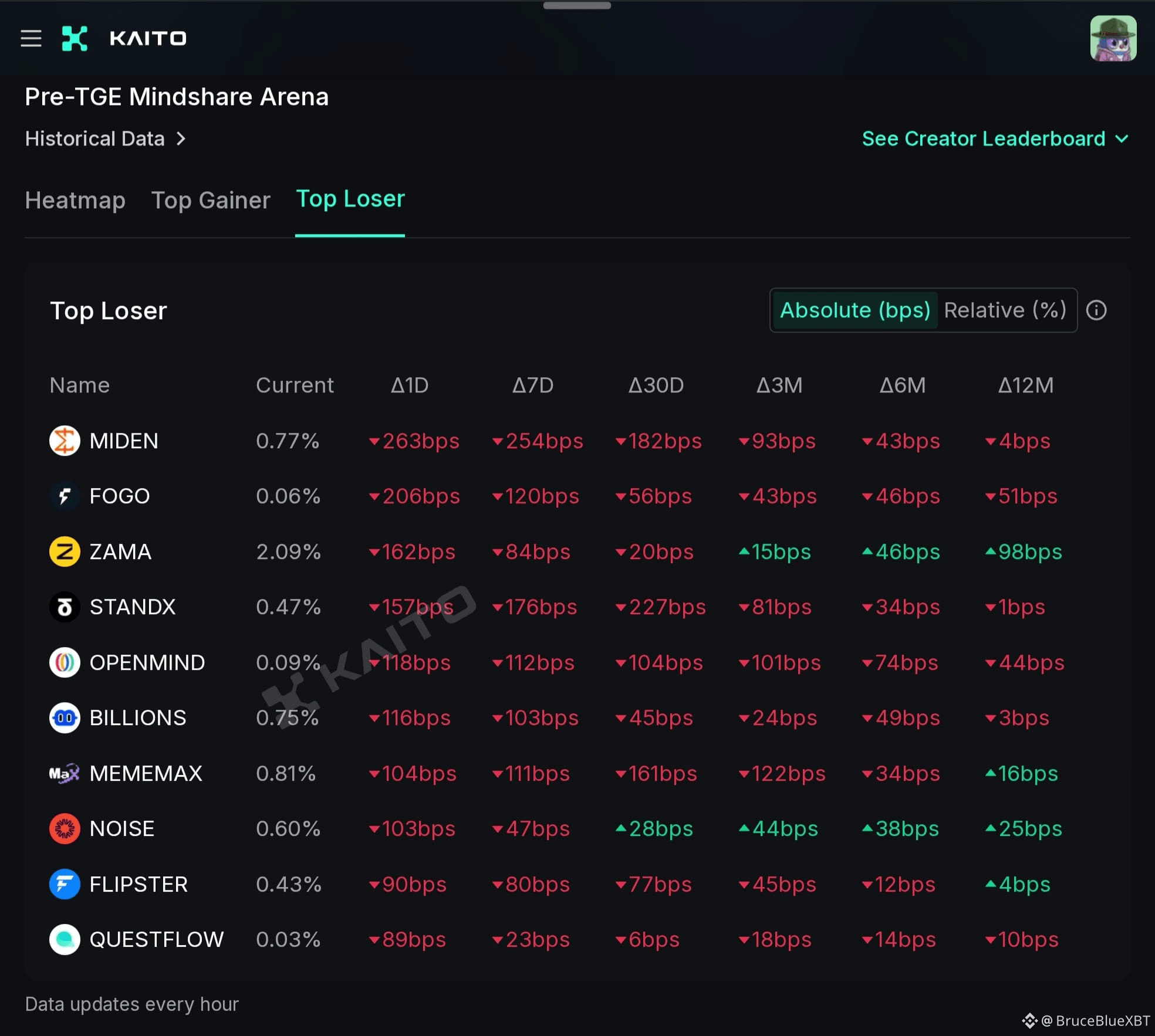Click the FLIPSTER icon
The width and height of the screenshot is (1155, 1036).
65,884
